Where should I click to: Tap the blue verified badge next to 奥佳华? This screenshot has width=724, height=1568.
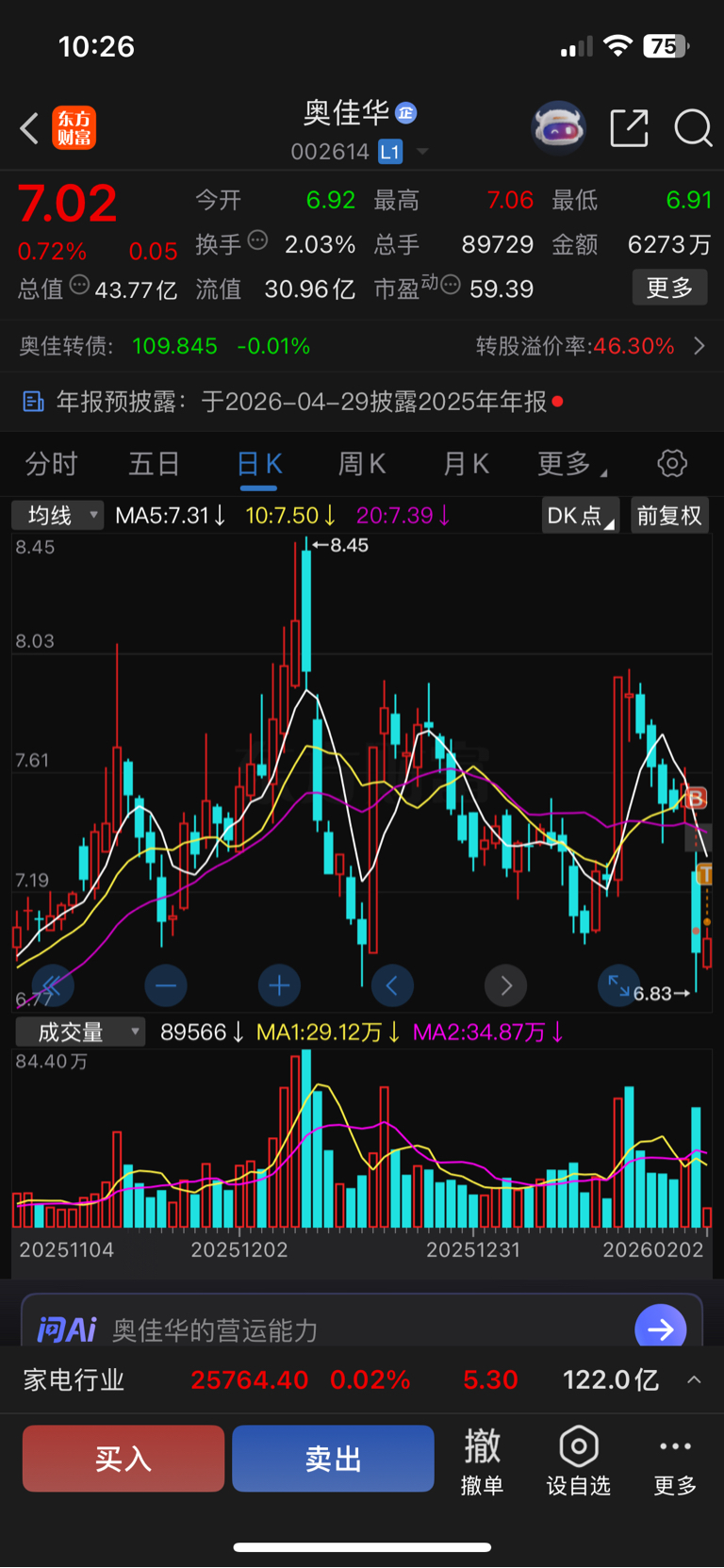[x=406, y=113]
